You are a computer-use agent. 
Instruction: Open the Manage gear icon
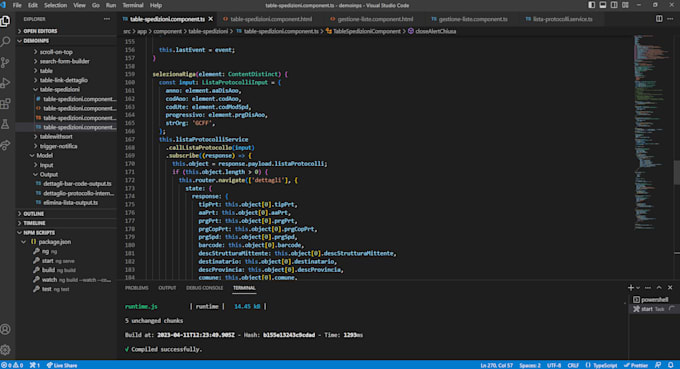click(x=6, y=349)
